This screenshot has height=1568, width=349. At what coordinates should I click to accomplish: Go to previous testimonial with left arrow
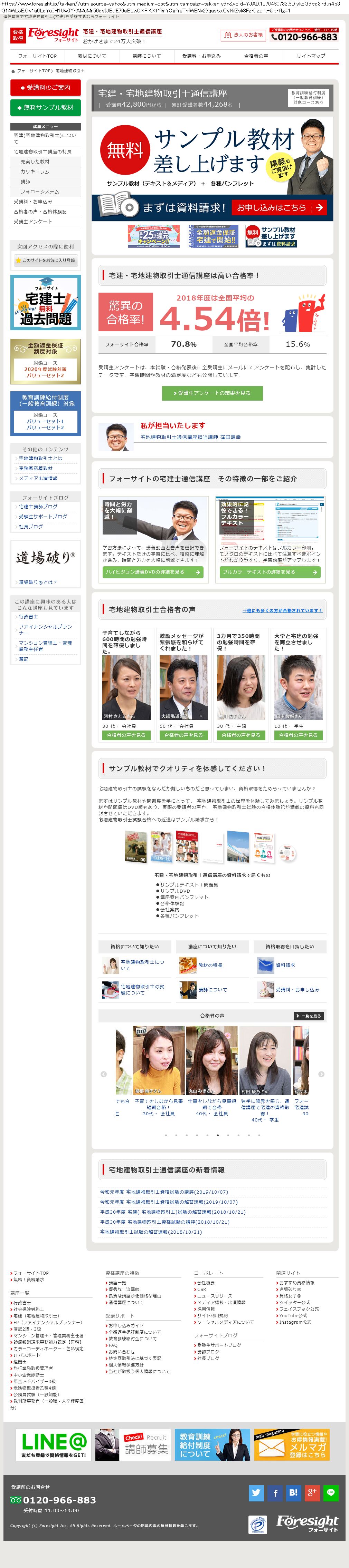tap(104, 1074)
